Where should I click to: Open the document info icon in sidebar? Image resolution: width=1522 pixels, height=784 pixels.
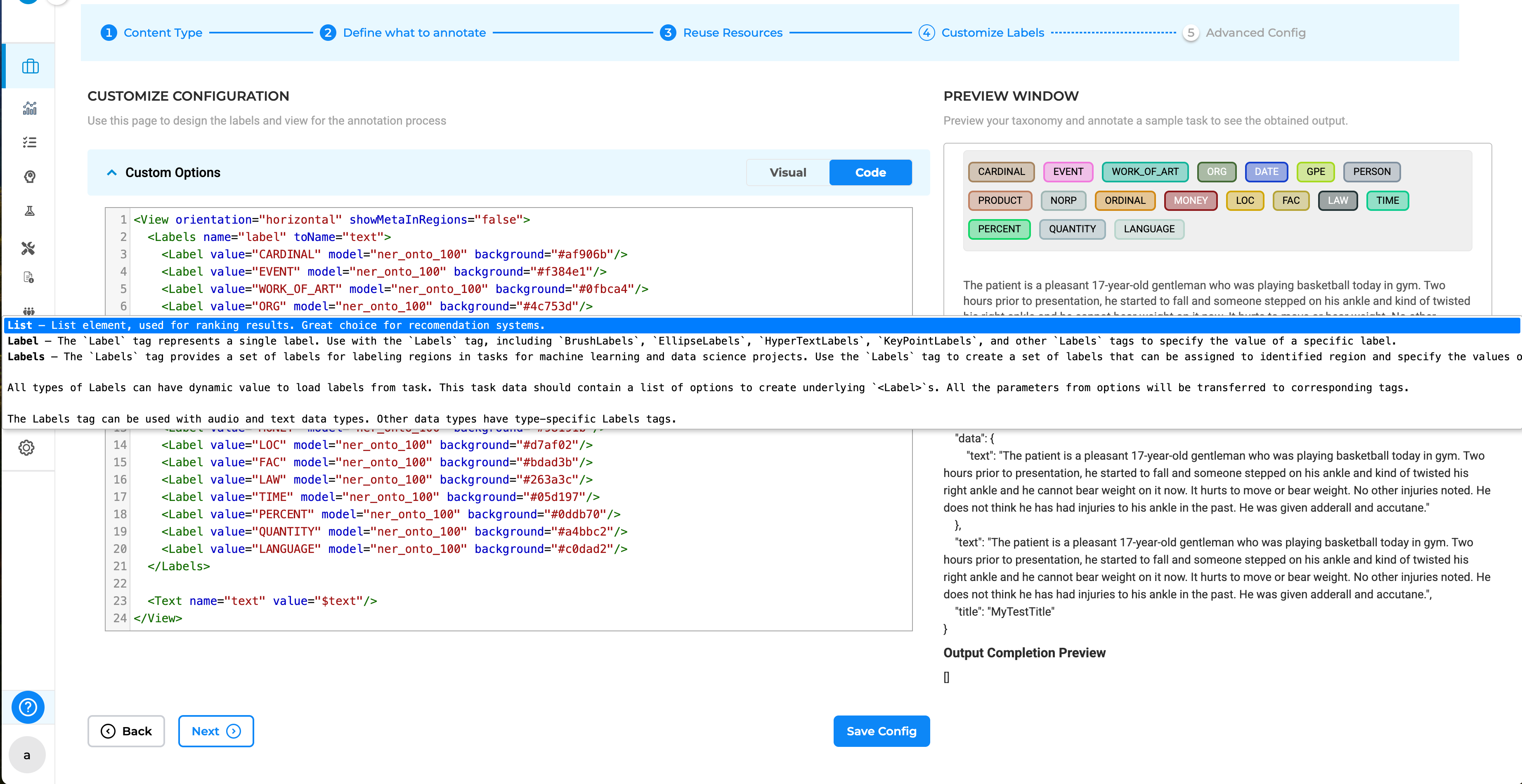[28, 277]
